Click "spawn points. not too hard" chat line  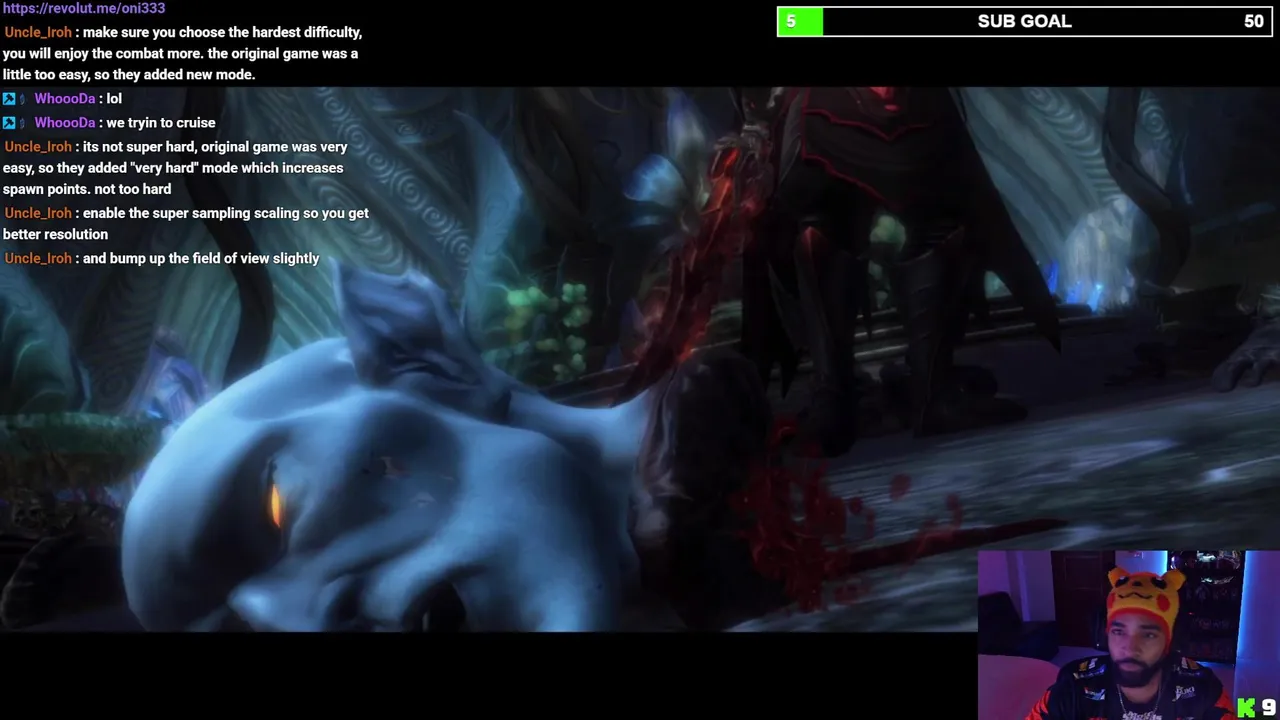point(87,189)
